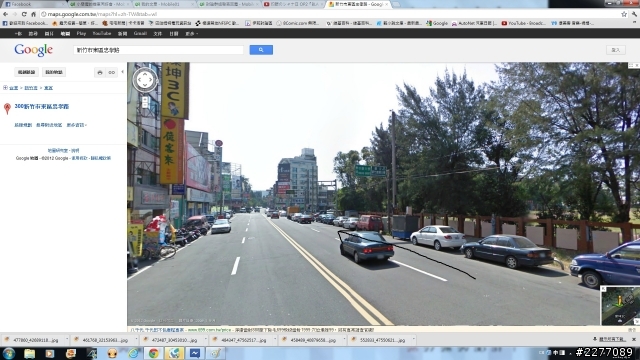Collapse the left side panel arrow
Image resolution: width=640 pixels, height=360 pixels.
point(122,72)
